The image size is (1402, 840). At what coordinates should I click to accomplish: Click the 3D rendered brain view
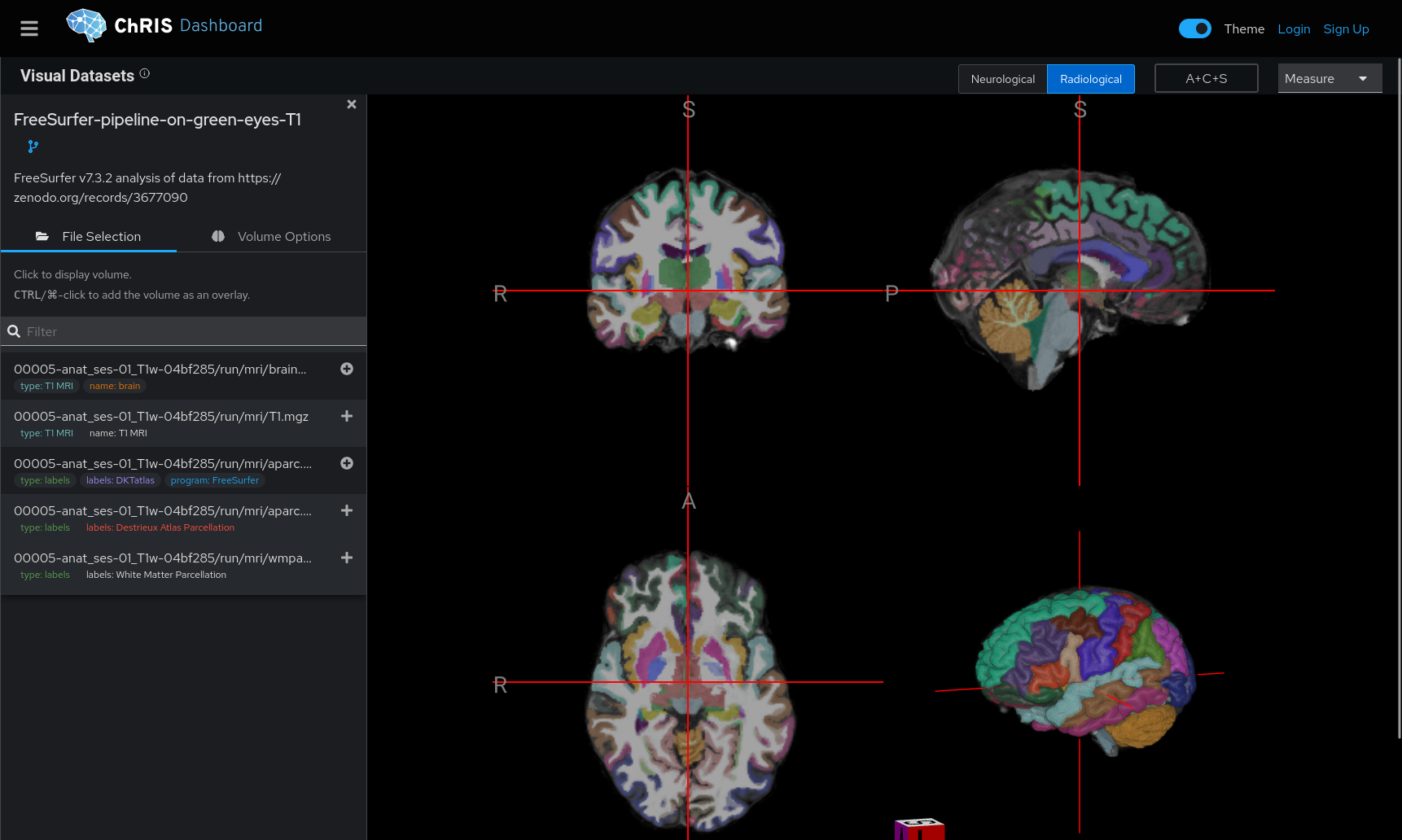1085,672
